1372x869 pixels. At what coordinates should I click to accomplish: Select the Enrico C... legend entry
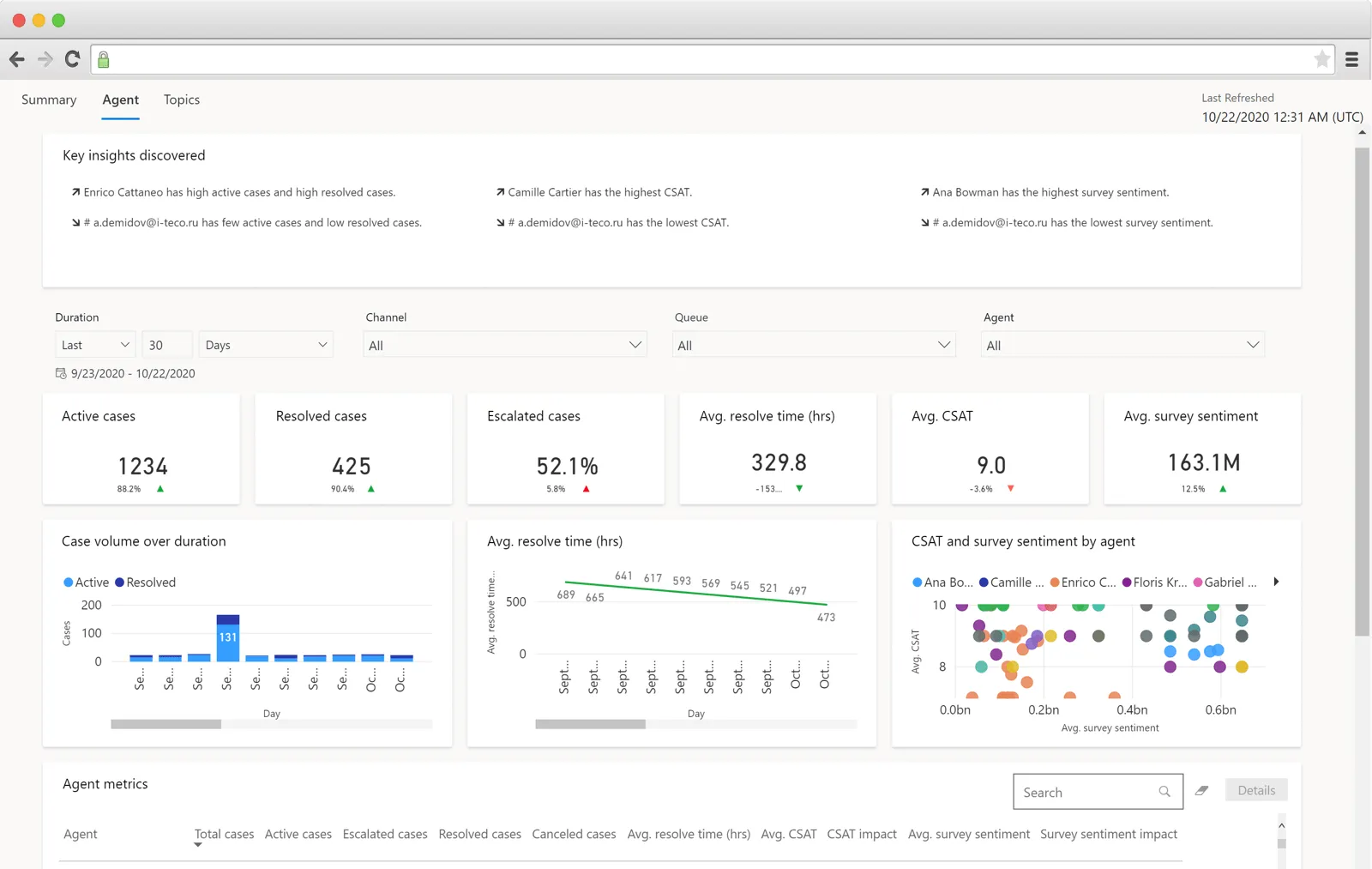(1083, 582)
